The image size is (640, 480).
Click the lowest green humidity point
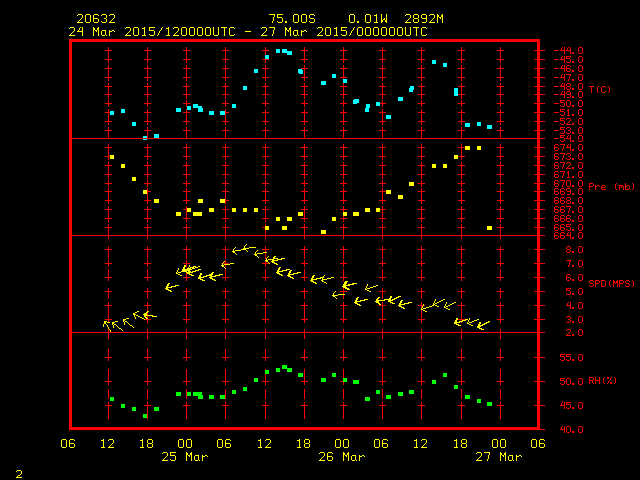145,416
